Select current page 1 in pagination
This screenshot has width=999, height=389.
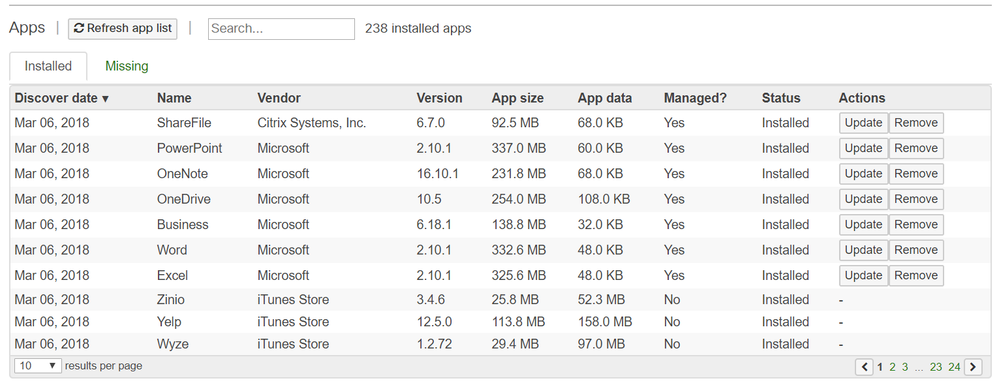(880, 367)
